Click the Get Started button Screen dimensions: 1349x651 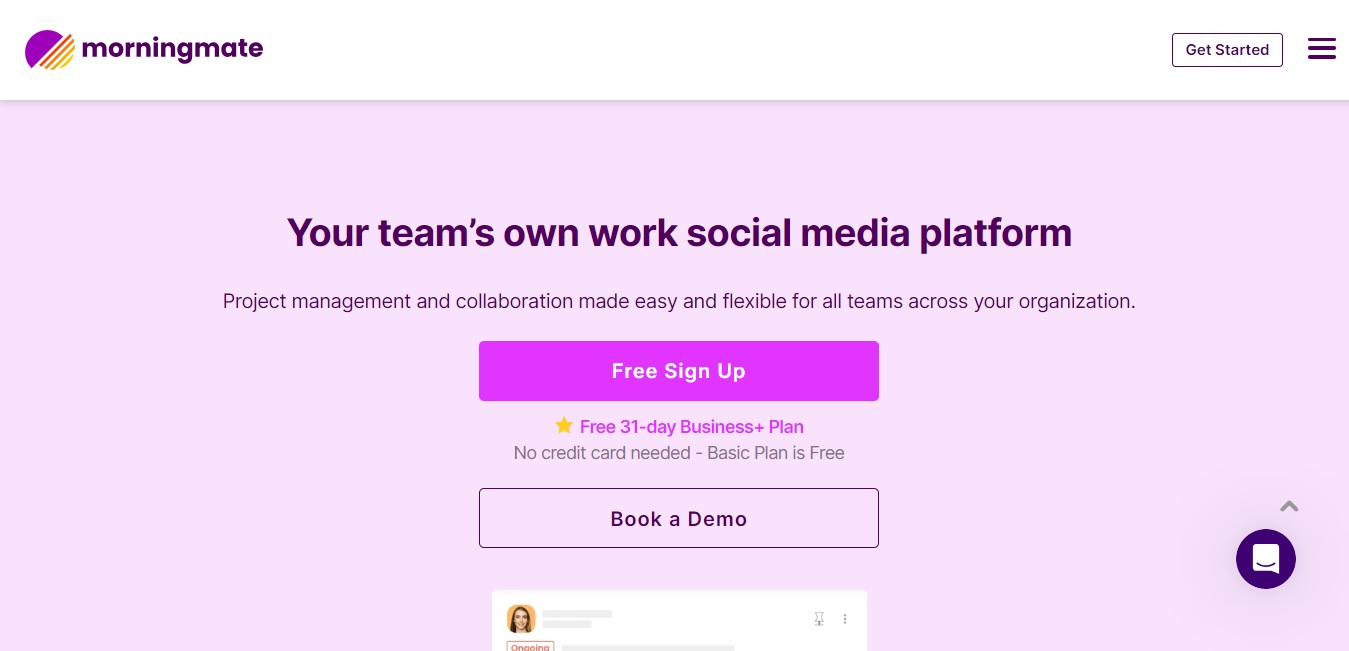tap(1227, 49)
